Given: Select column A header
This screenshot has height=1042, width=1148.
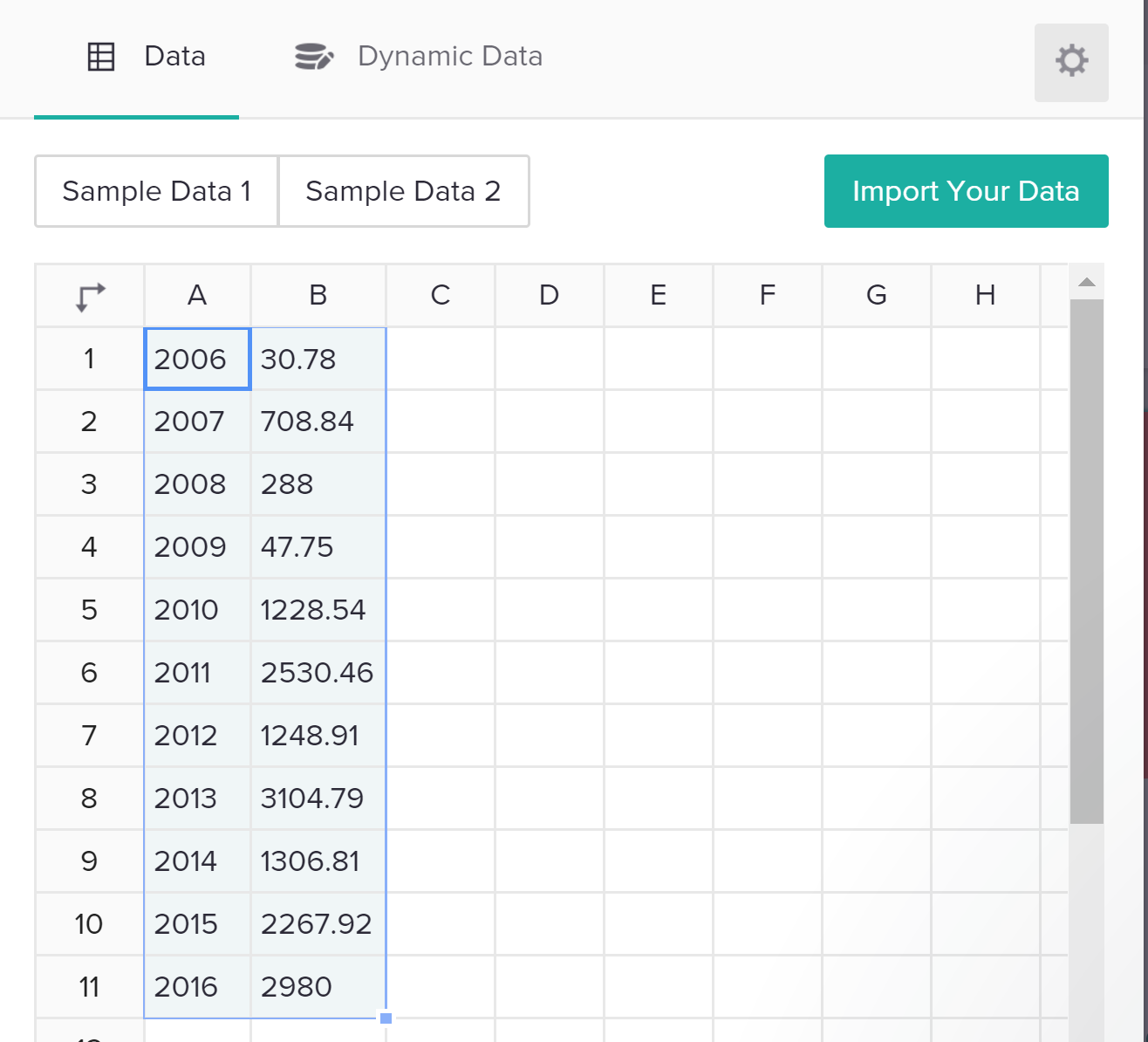Looking at the screenshot, I should (x=197, y=296).
